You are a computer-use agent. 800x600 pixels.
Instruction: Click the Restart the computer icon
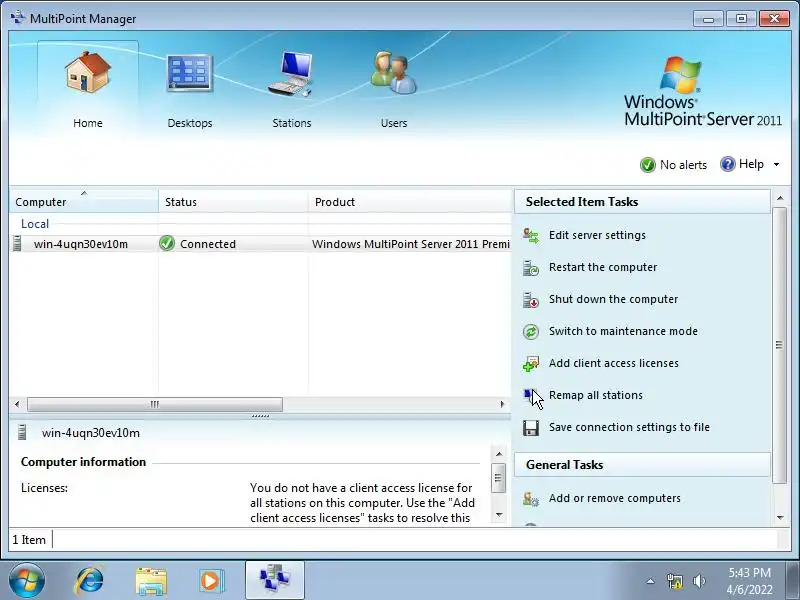point(531,267)
